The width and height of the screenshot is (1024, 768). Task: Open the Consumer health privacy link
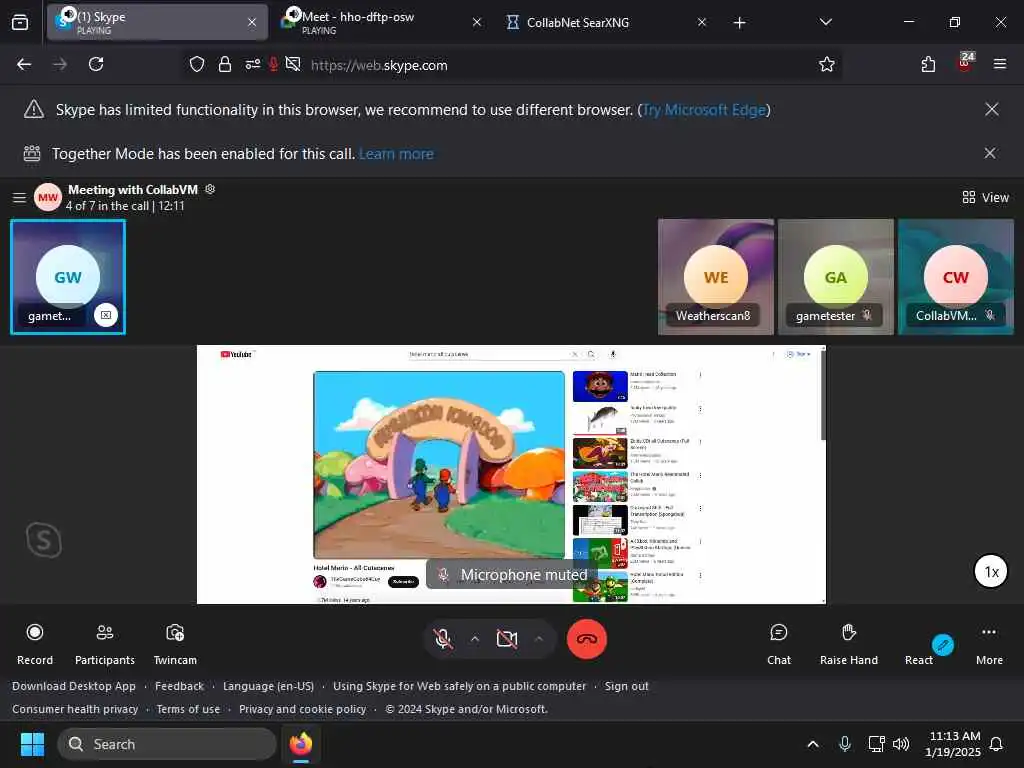click(x=75, y=709)
